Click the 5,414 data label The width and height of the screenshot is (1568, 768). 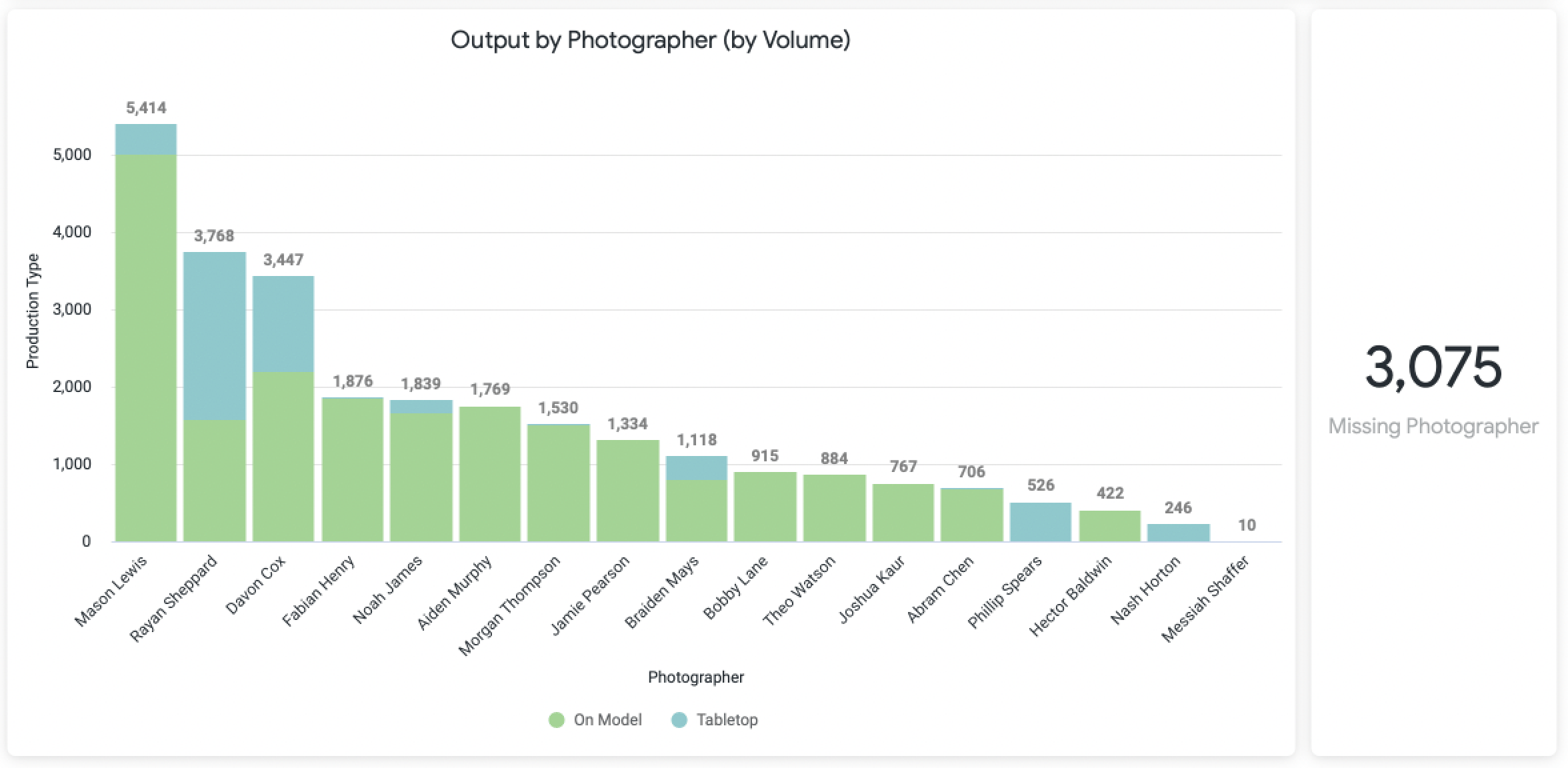click(146, 108)
